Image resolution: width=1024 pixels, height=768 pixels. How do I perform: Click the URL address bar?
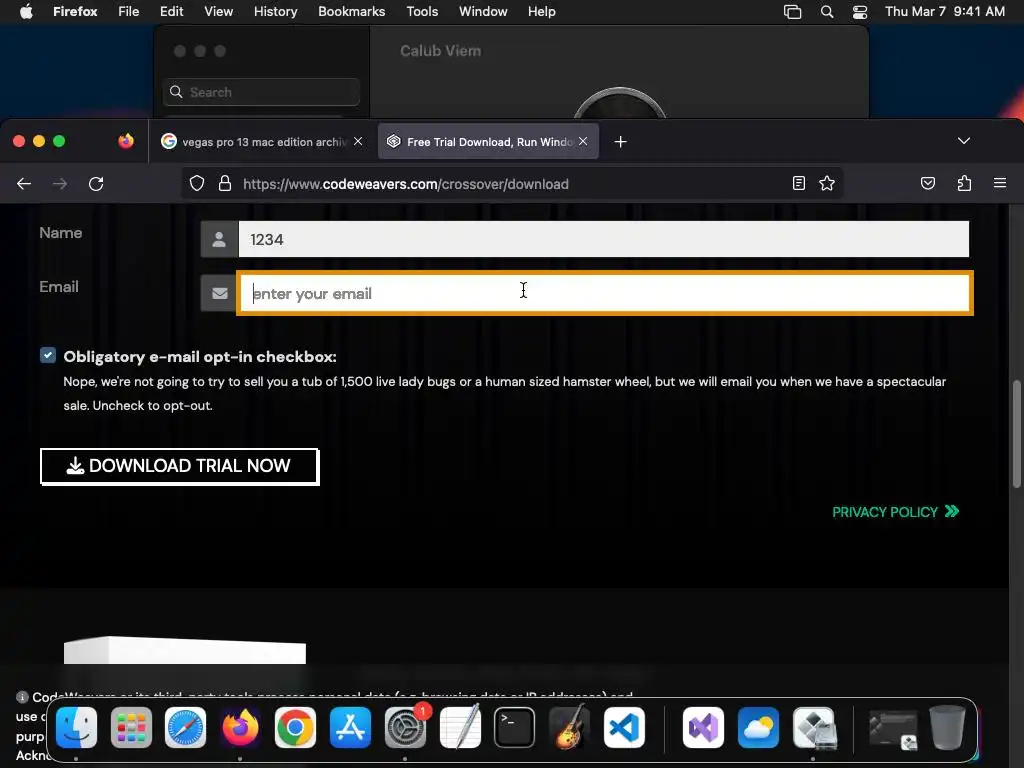513,184
